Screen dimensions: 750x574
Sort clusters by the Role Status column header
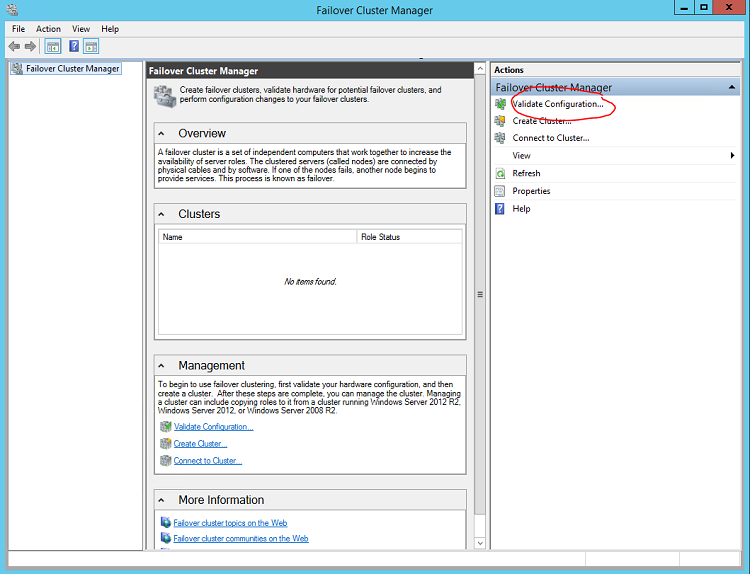(x=409, y=237)
